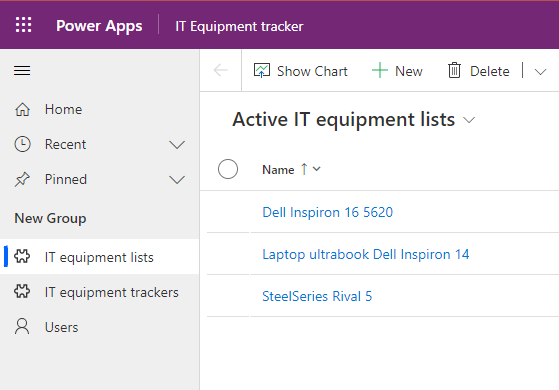Open Active IT equipment lists view selector
This screenshot has width=559, height=390.
[x=469, y=120]
